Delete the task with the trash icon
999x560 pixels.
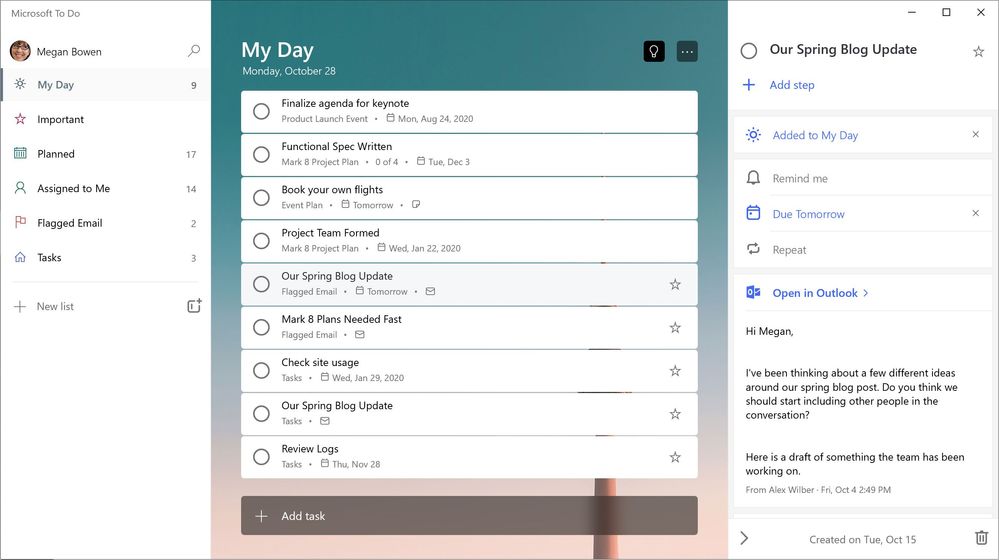tap(981, 538)
